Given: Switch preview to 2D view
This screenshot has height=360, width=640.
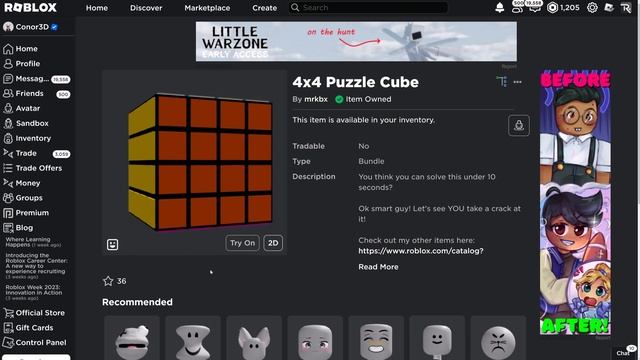Looking at the screenshot, I should (x=273, y=243).
